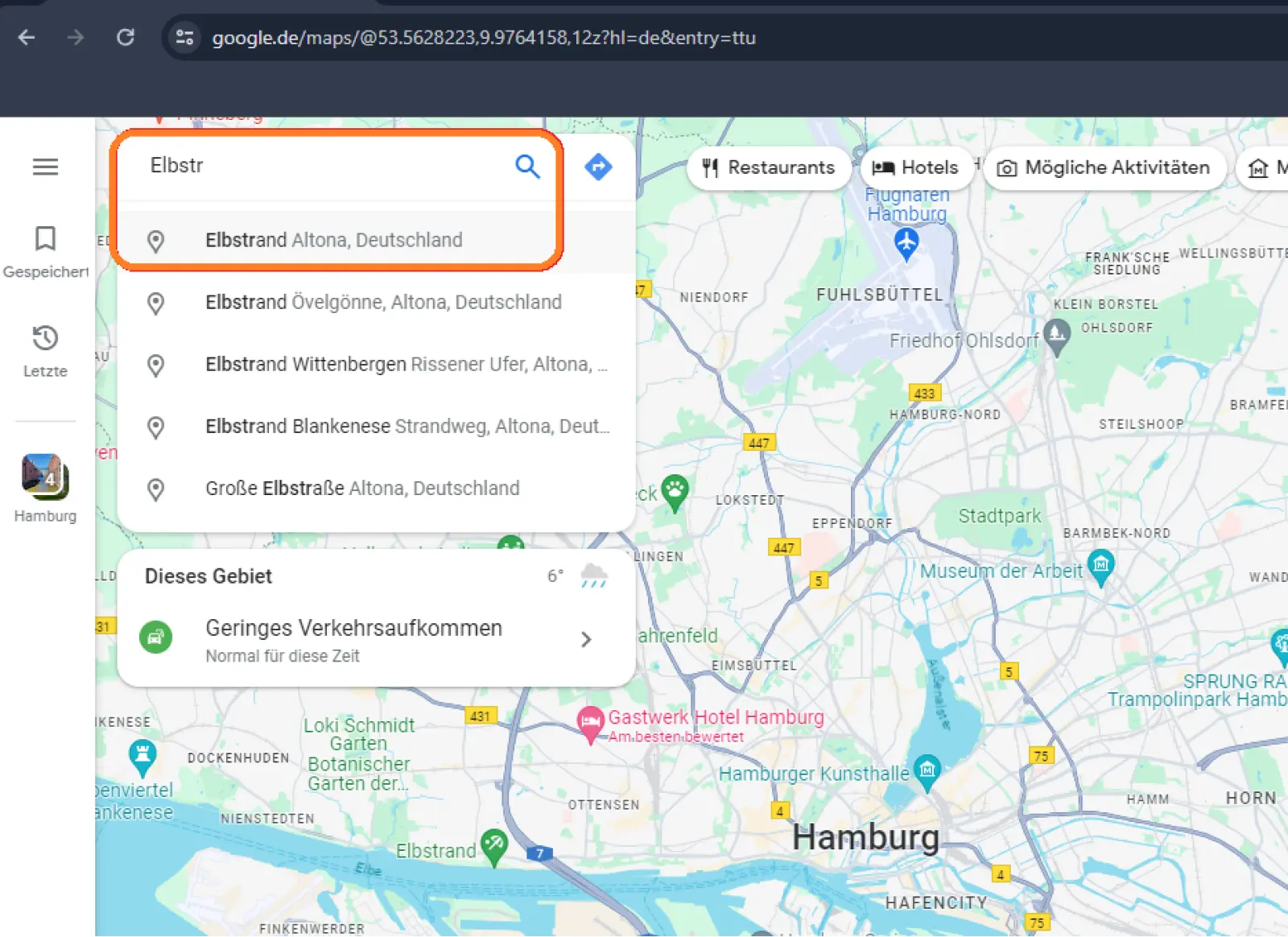The image size is (1288, 937).
Task: Click the 433 road shield
Action: [924, 393]
